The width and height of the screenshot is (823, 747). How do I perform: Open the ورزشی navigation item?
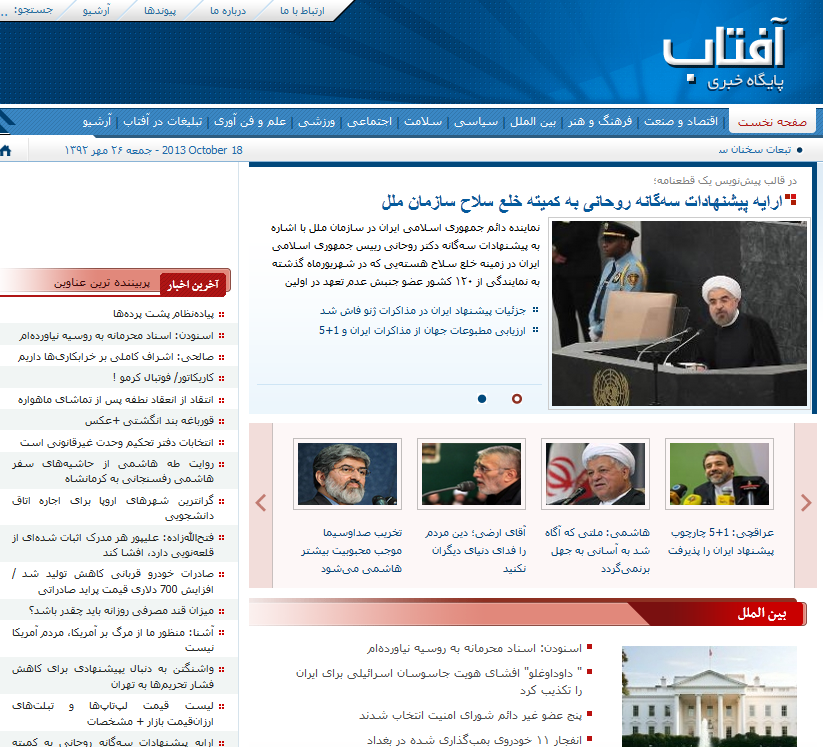point(316,121)
